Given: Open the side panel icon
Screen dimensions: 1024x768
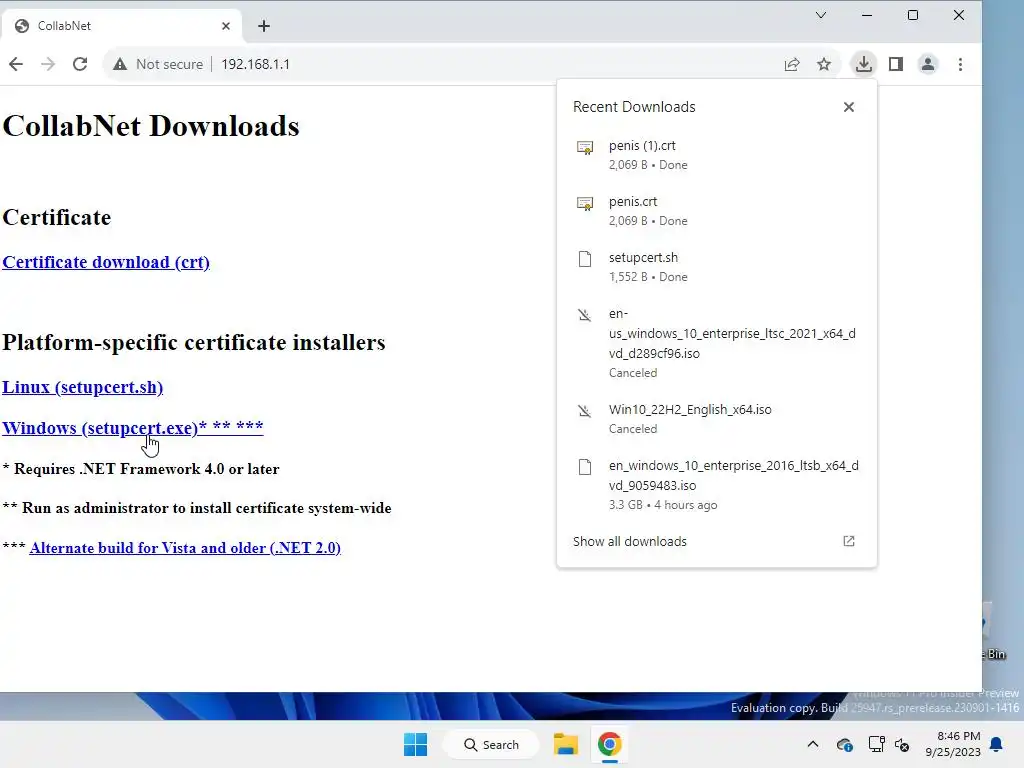Looking at the screenshot, I should click(x=896, y=64).
